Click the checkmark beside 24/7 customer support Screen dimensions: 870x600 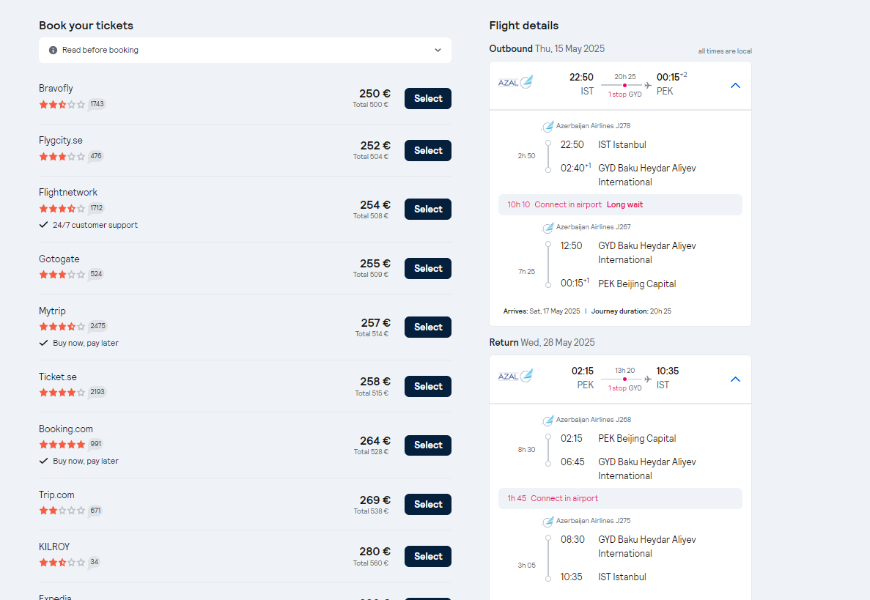(43, 225)
